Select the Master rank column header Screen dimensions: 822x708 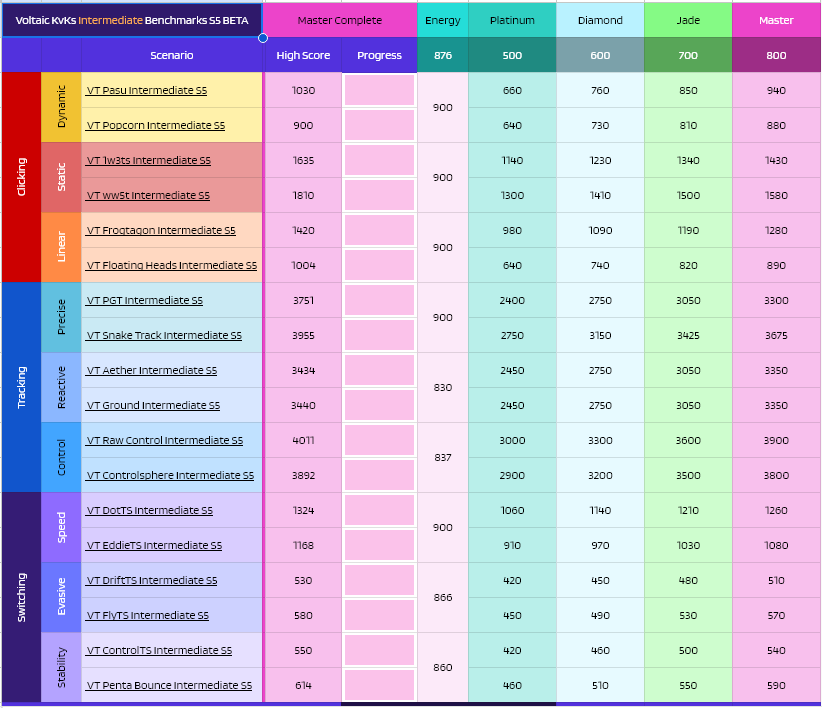pos(776,20)
